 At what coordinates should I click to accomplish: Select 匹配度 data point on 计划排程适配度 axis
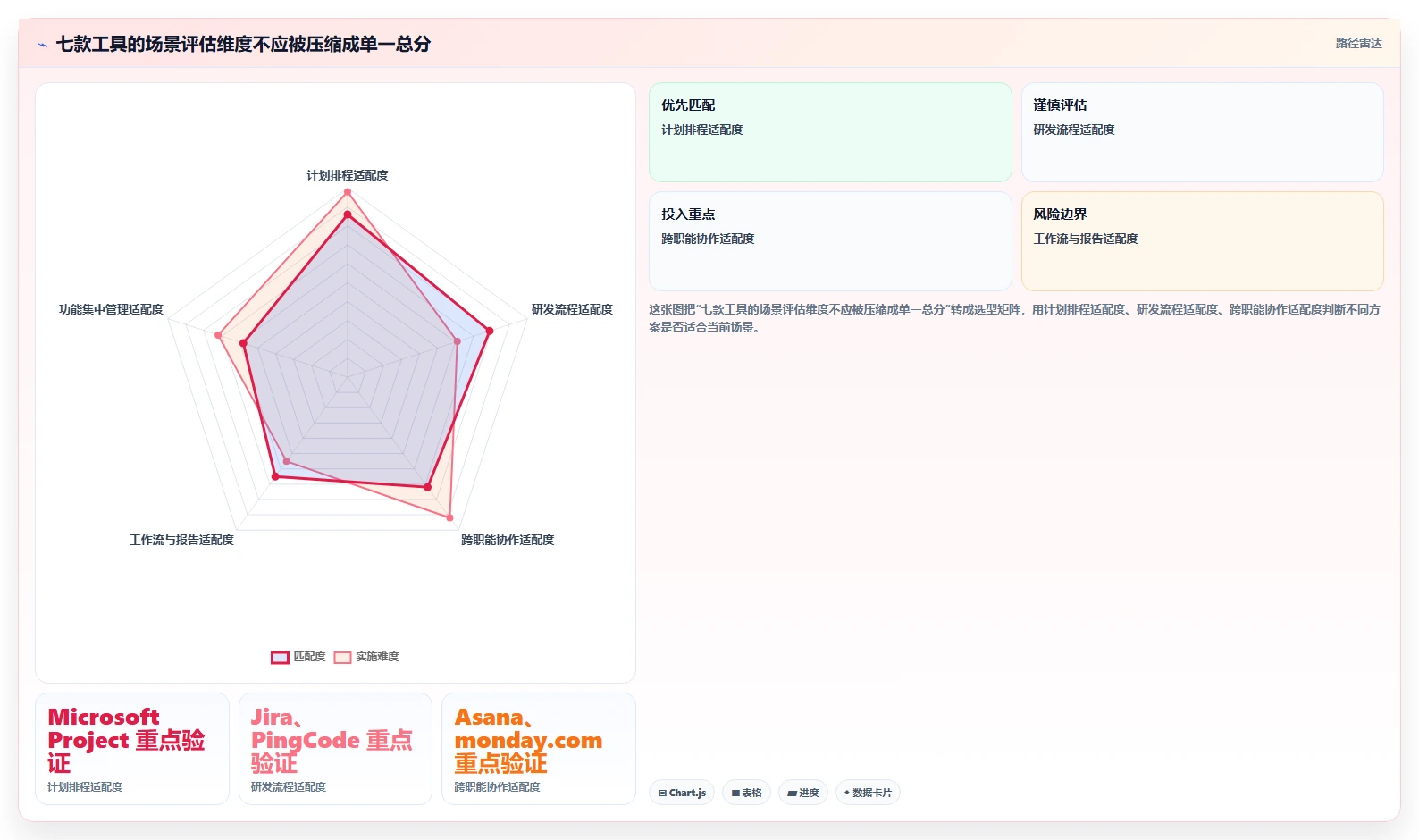(x=348, y=214)
